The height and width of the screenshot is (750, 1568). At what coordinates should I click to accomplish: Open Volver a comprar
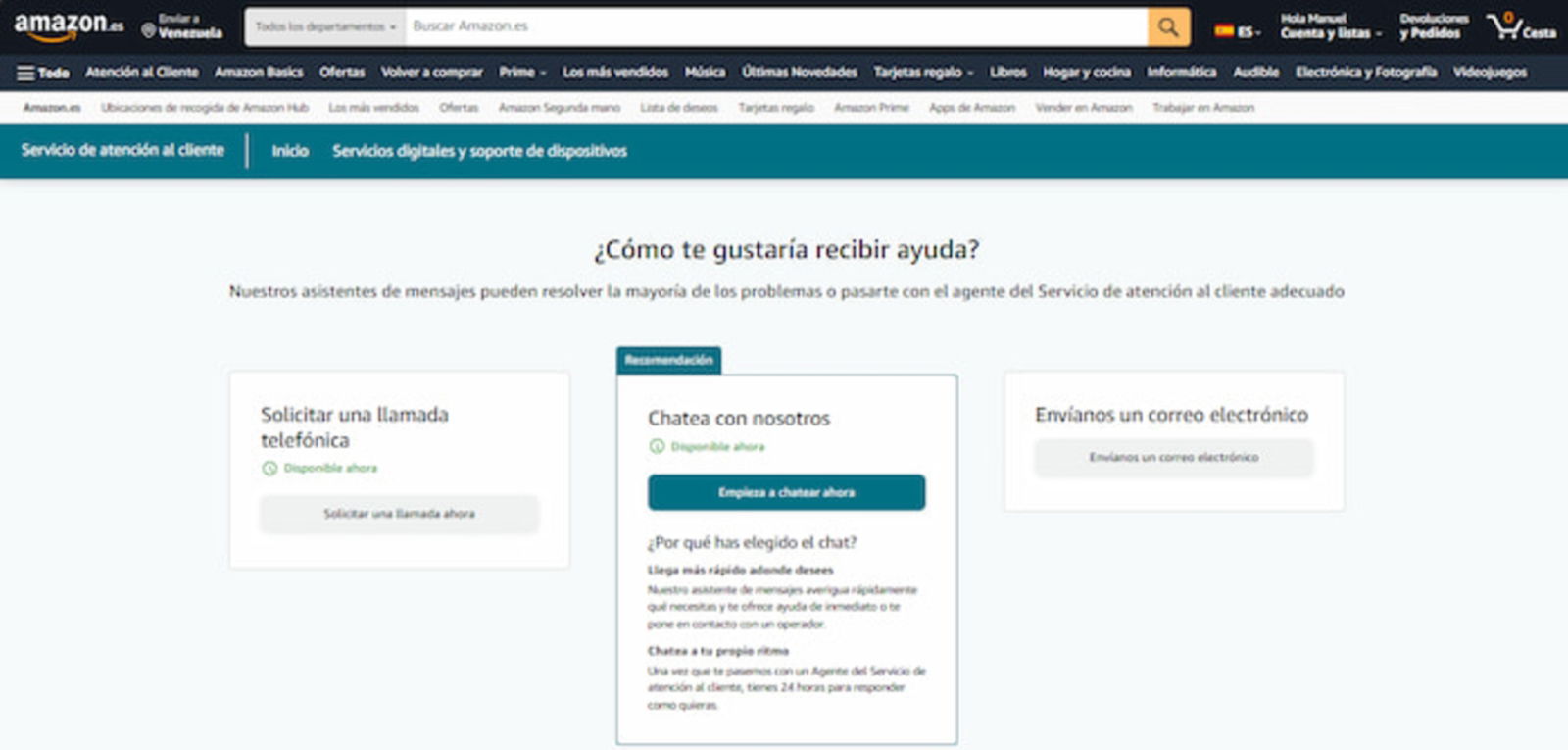(431, 73)
